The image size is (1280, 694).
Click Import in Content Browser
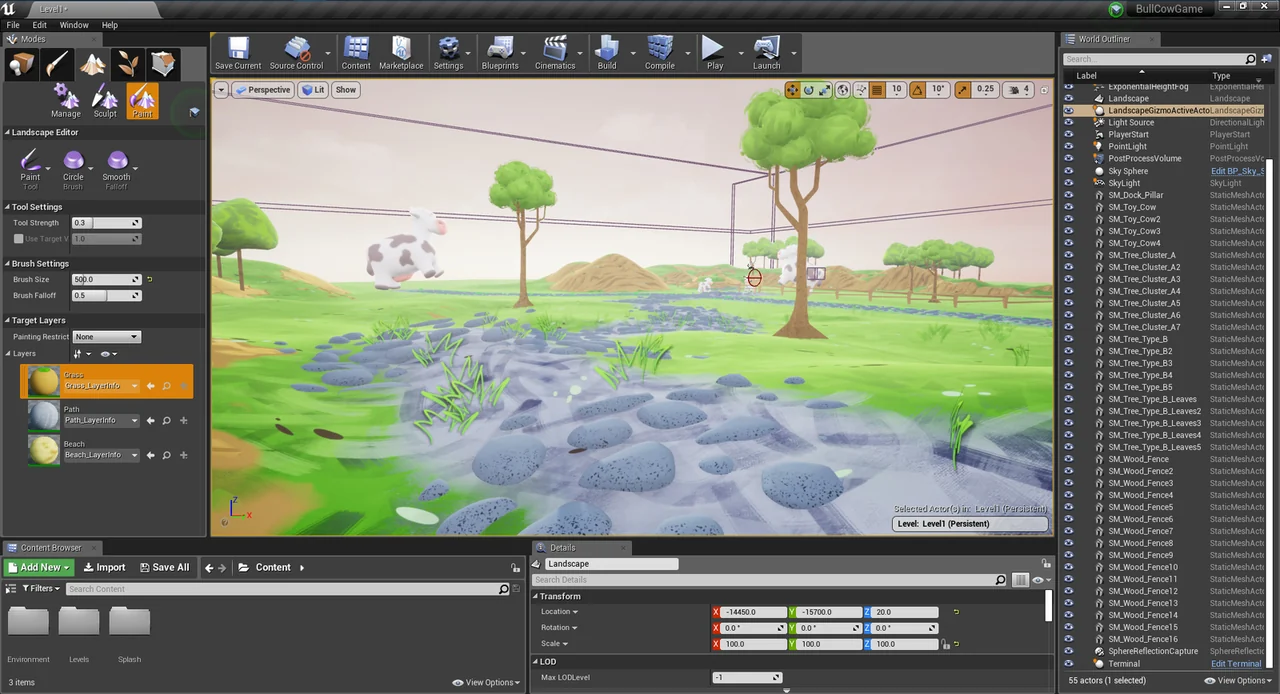point(104,567)
